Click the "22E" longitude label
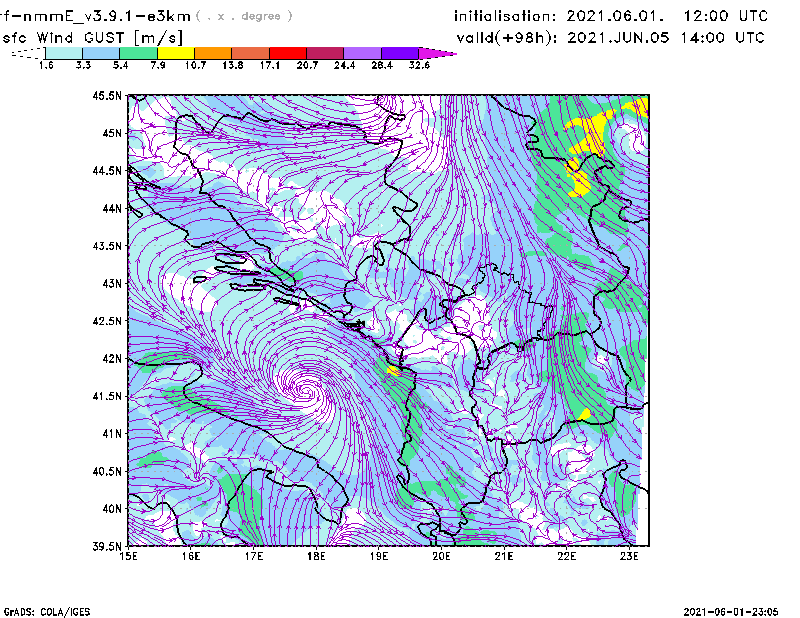This screenshot has width=800, height=618. pyautogui.click(x=566, y=556)
